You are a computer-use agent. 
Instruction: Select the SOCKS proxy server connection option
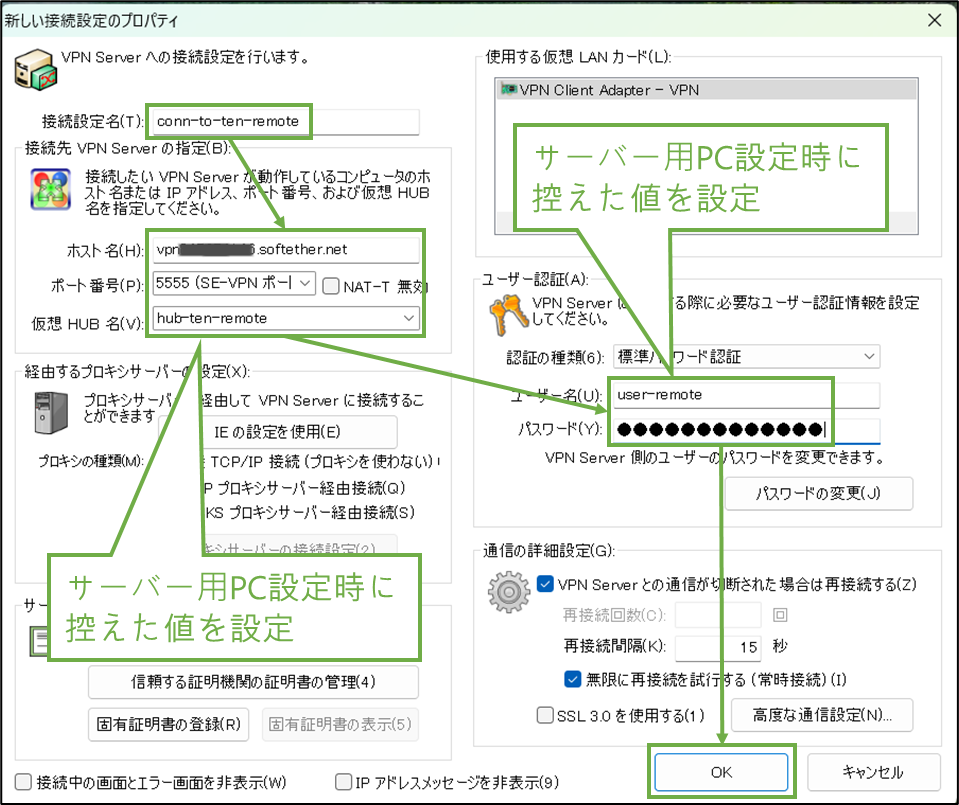tap(310, 512)
